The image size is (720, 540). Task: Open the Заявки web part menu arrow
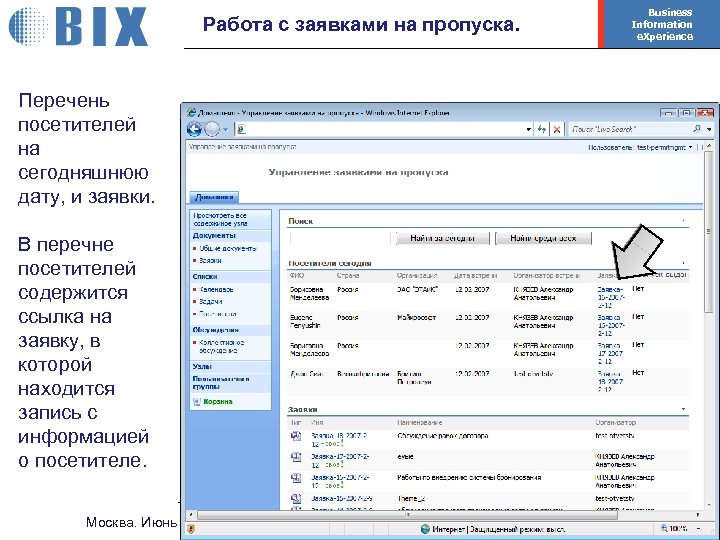[x=683, y=409]
